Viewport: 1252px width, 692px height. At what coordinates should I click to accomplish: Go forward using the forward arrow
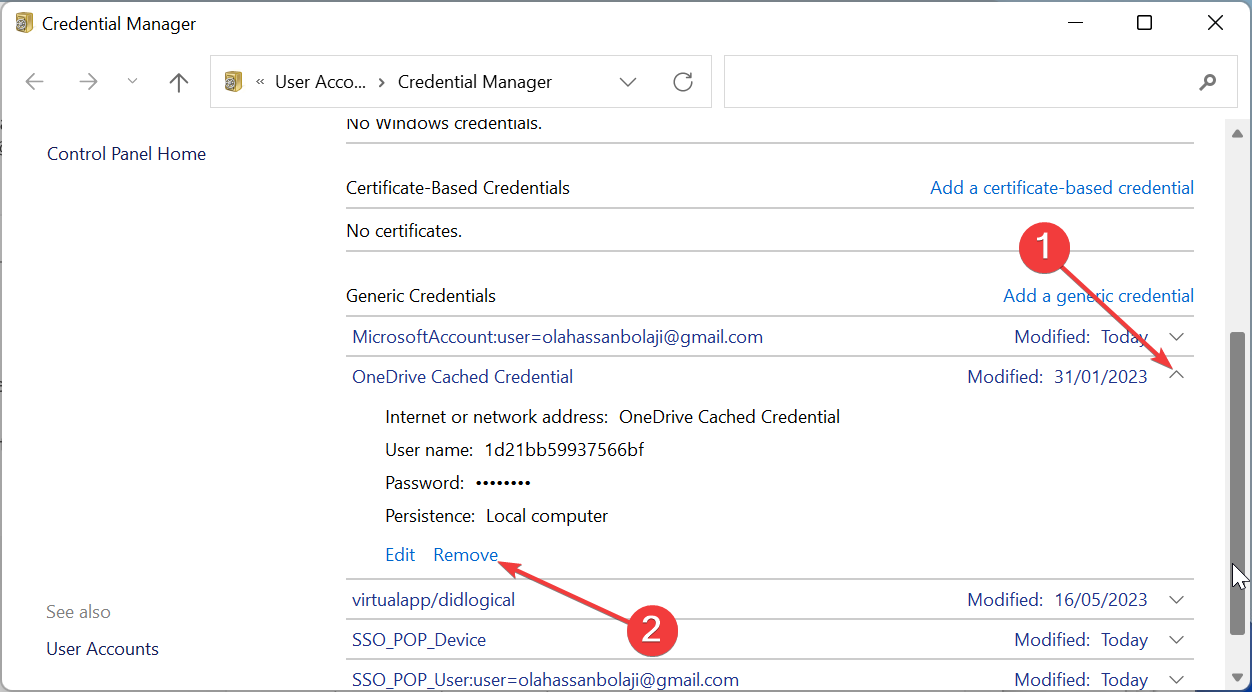[x=89, y=82]
